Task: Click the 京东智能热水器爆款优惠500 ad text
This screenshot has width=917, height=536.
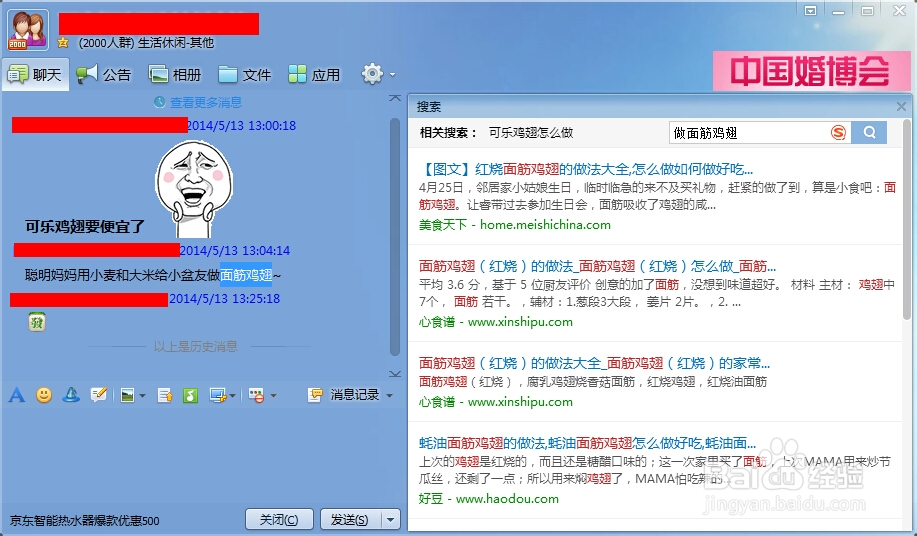Action: tap(84, 521)
